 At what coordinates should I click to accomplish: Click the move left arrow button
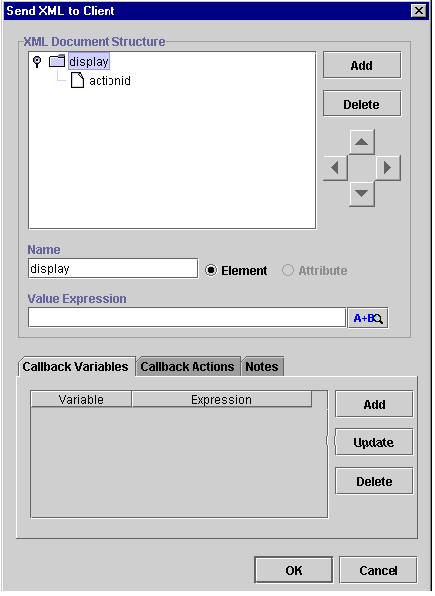(335, 168)
